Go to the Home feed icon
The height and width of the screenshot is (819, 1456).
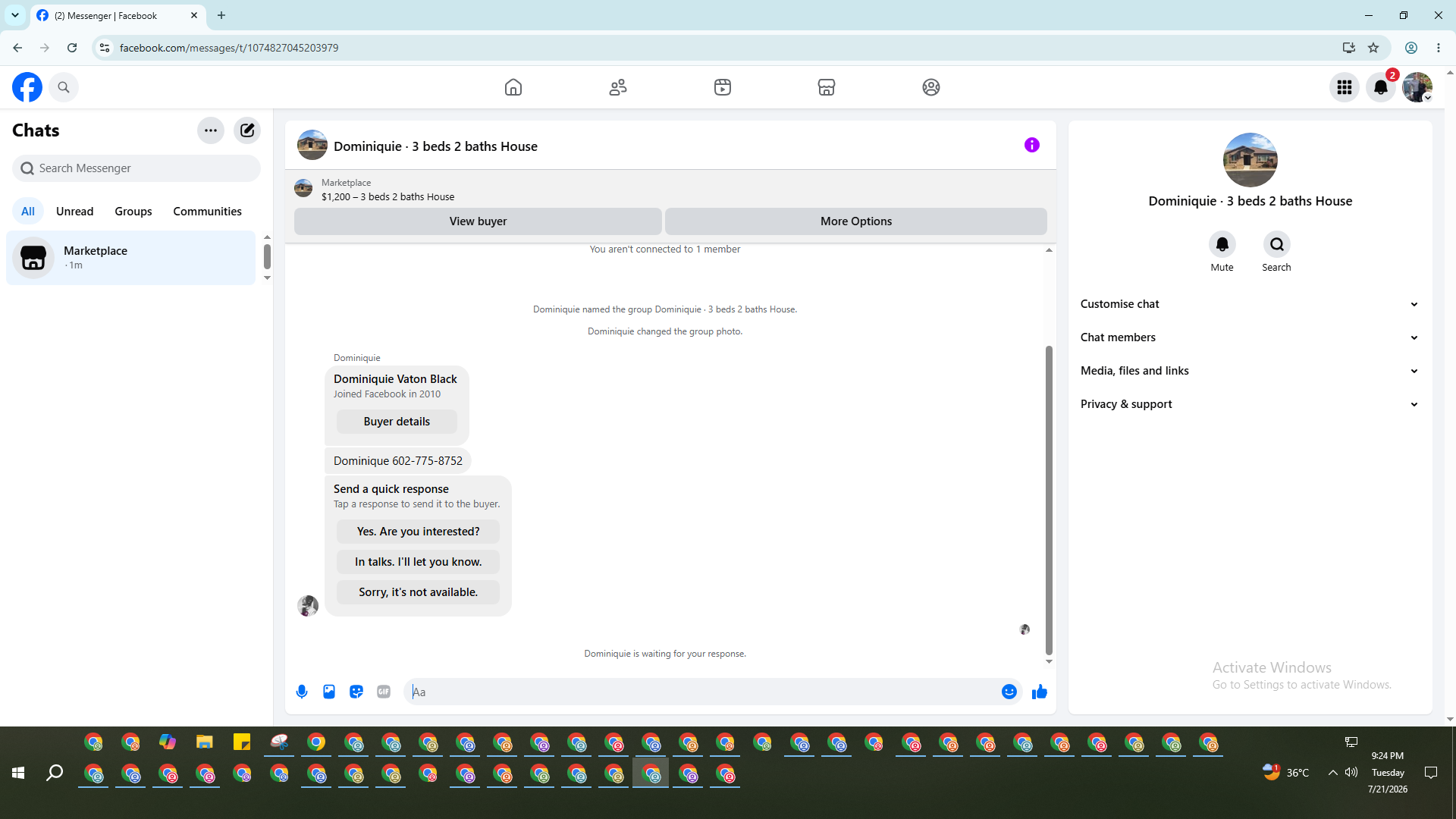(x=513, y=87)
